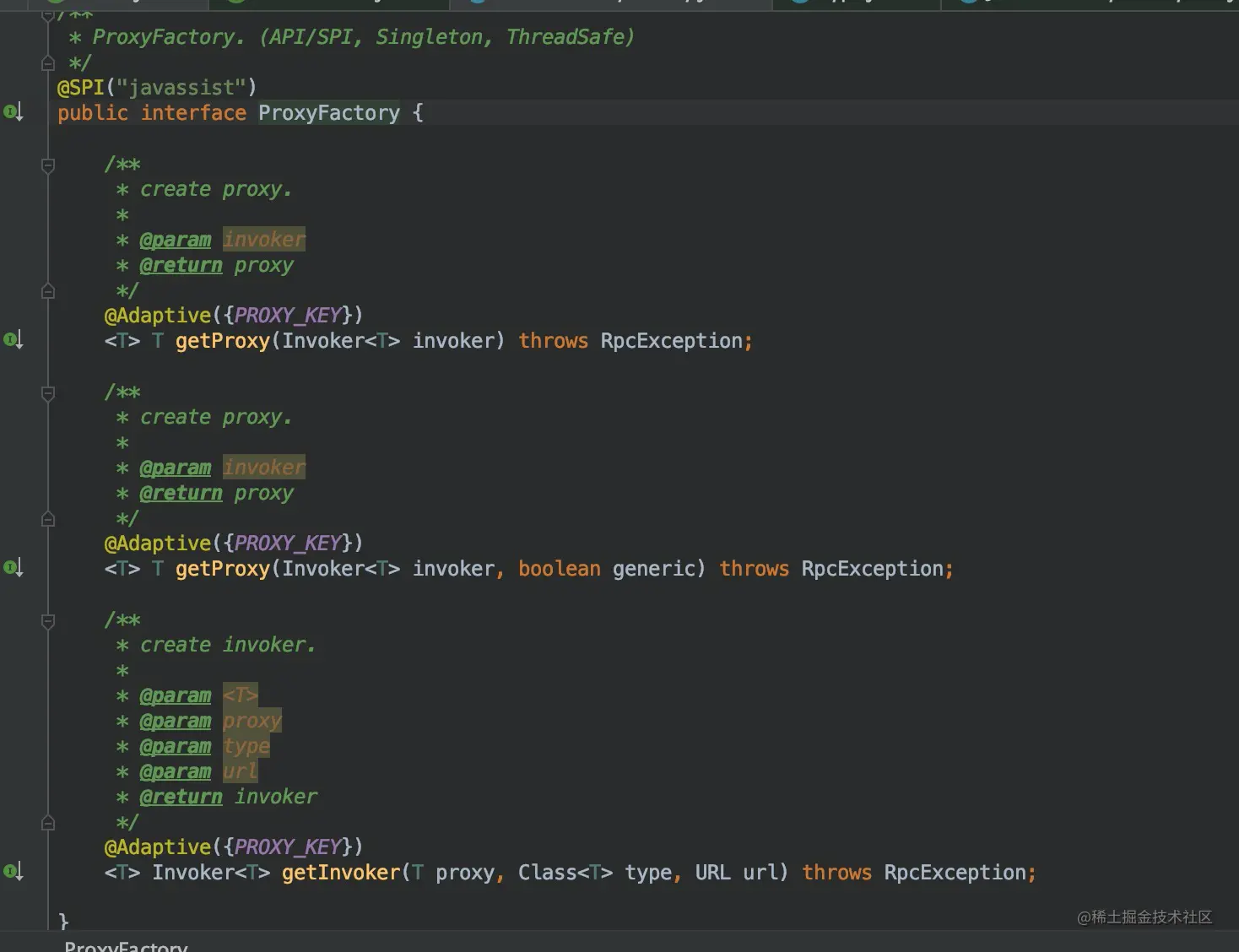Click Class<T> type in getInvoker parameters
Screen dimensions: 1239x952
[x=565, y=873]
